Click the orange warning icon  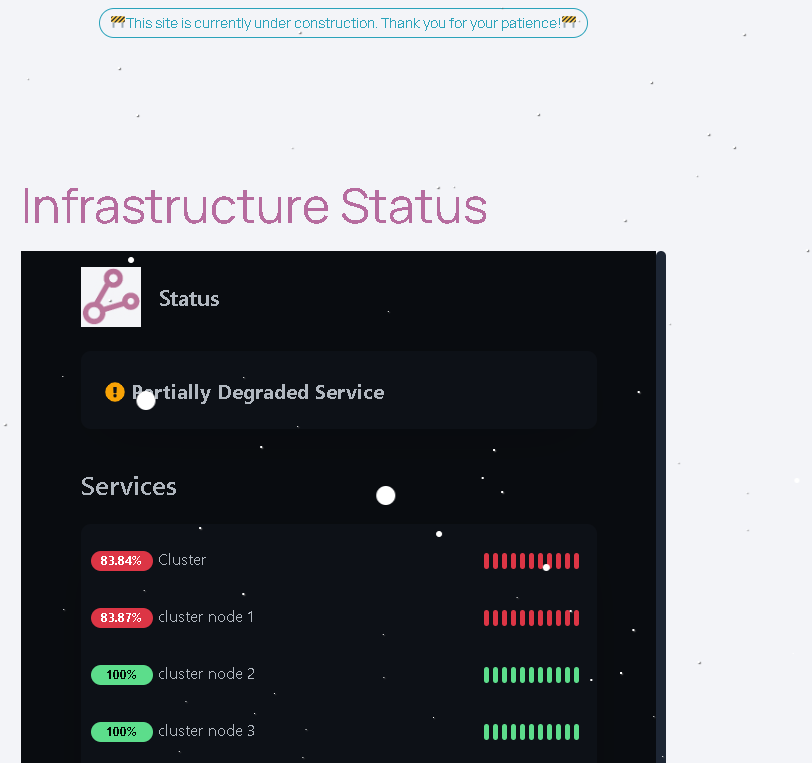[115, 392]
